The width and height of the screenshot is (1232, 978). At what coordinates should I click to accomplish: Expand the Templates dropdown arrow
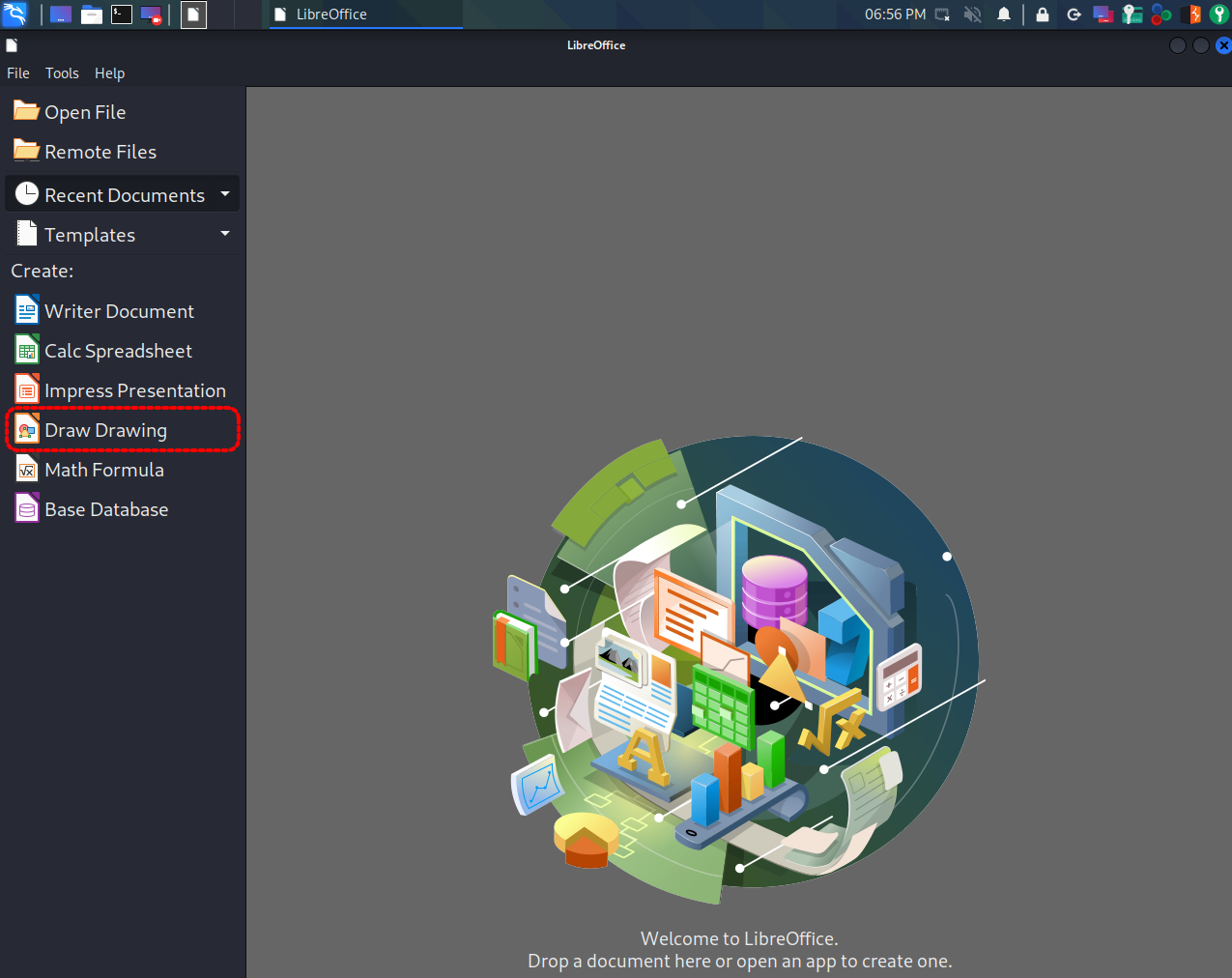tap(225, 234)
